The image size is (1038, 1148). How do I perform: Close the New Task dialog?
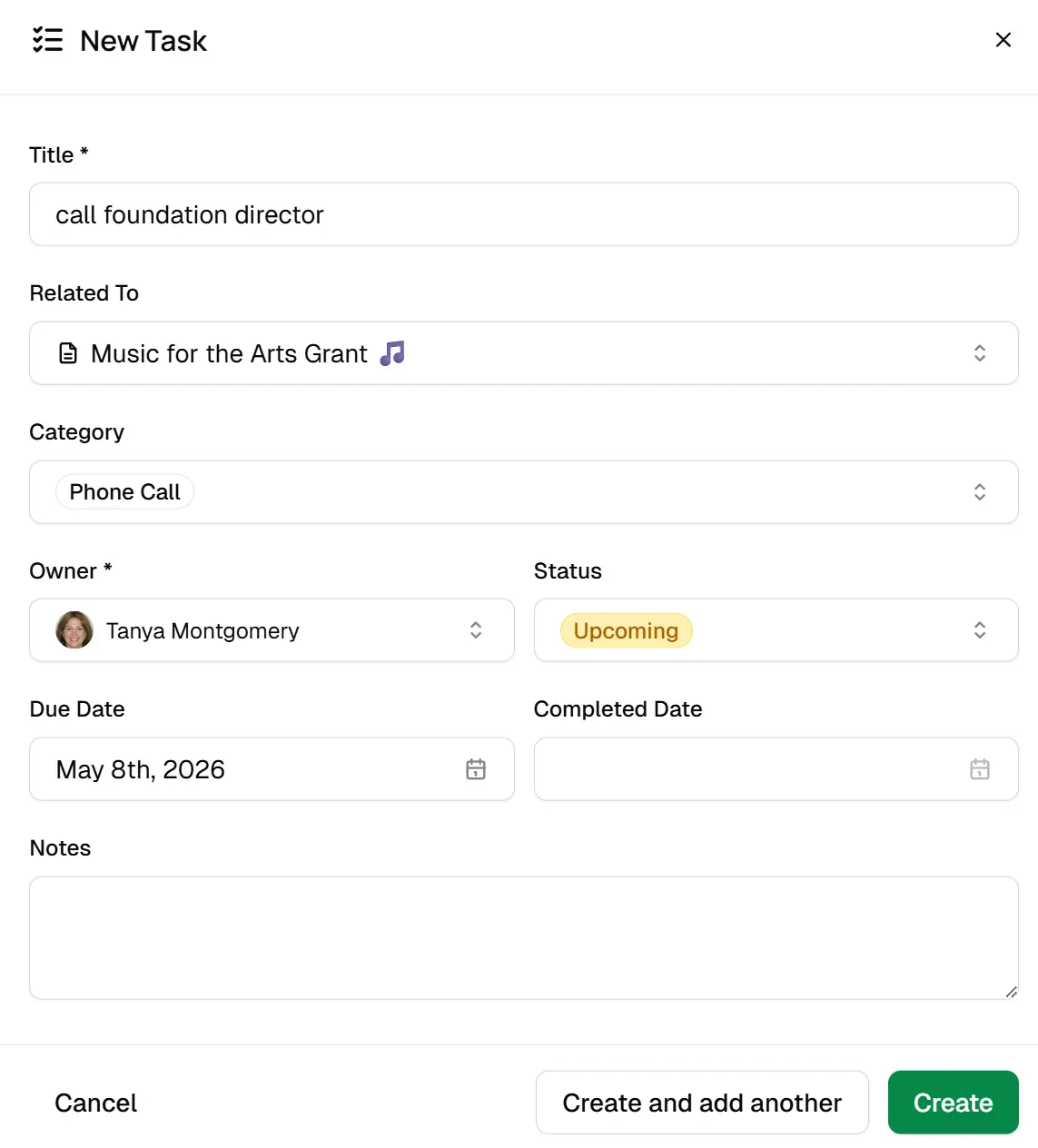point(1003,40)
